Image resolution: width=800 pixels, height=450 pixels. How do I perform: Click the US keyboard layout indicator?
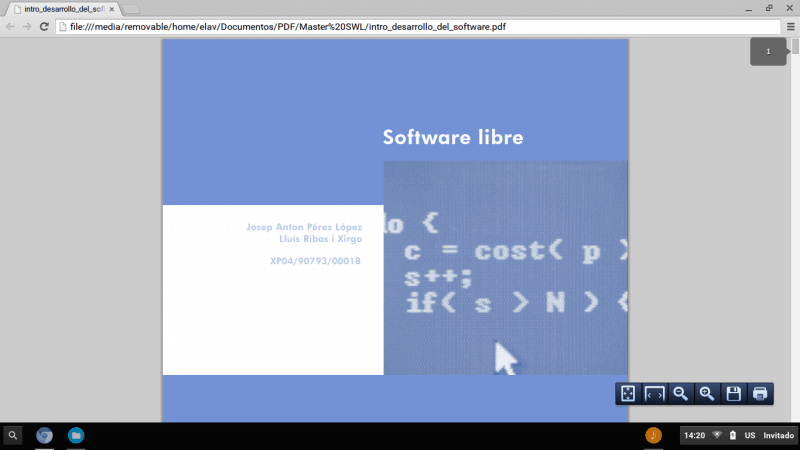click(x=750, y=435)
